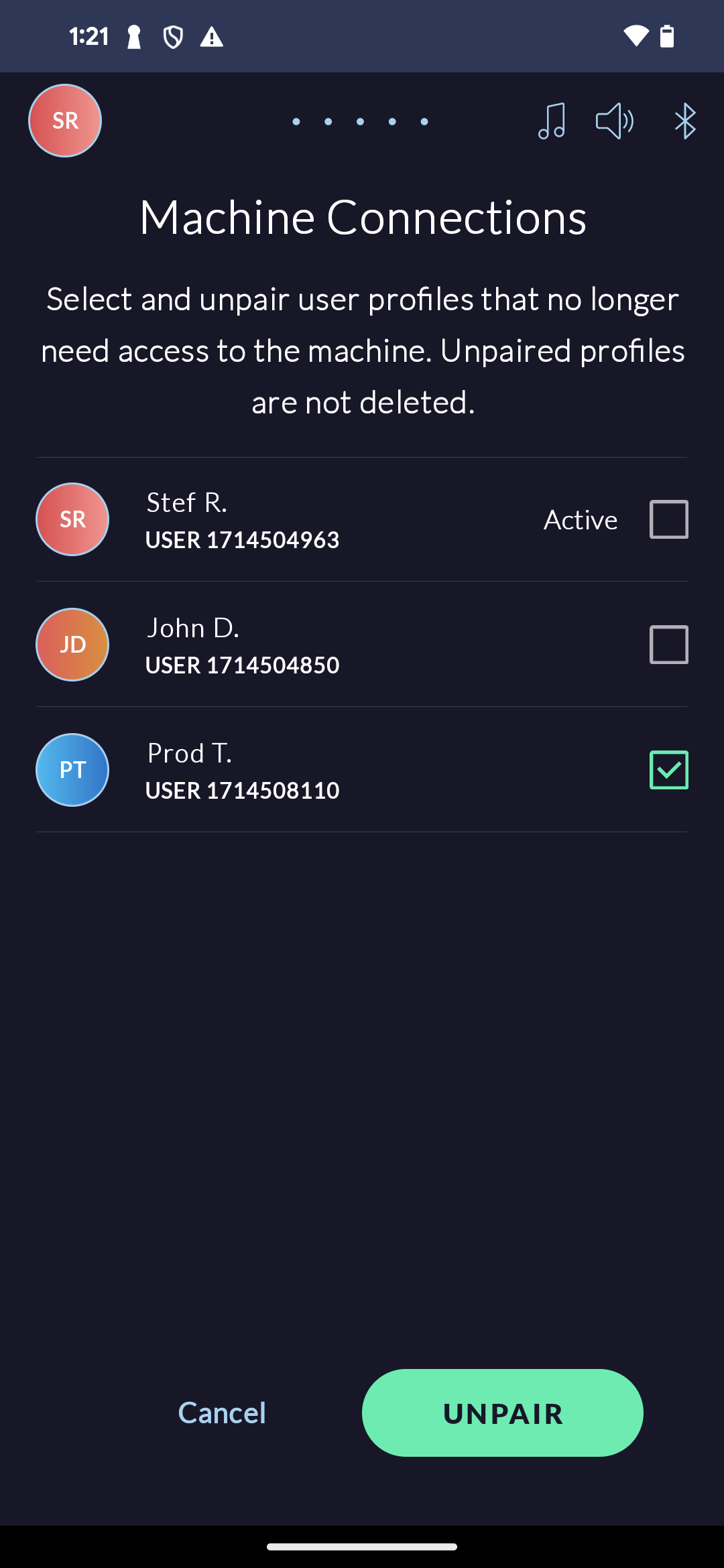Tap the page indicator dots
724x1568 pixels.
tap(360, 121)
